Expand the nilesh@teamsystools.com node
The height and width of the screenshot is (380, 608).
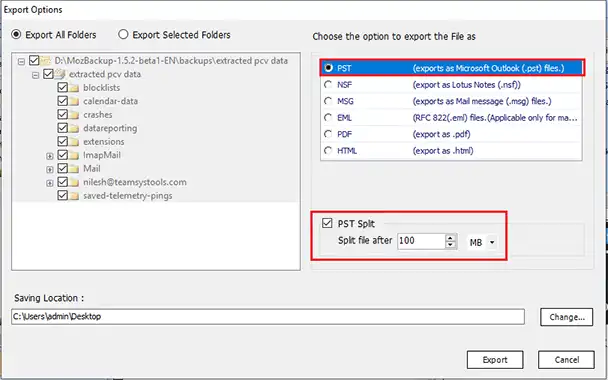(50, 183)
